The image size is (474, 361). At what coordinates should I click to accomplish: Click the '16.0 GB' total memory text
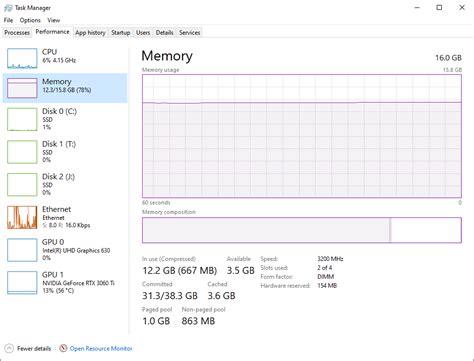[x=448, y=58]
